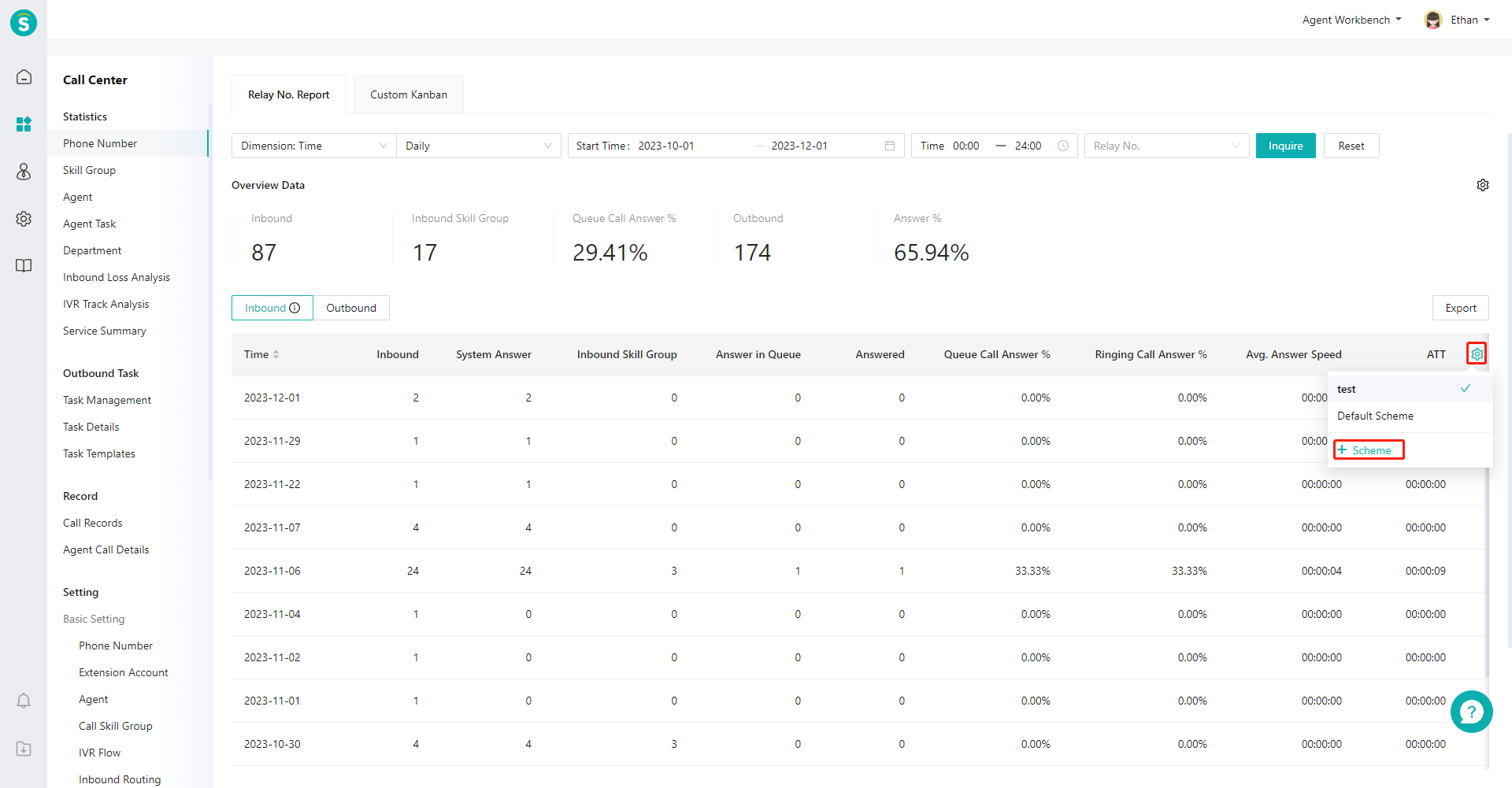Open the home icon in left rail
The width and height of the screenshot is (1512, 788).
click(x=24, y=76)
